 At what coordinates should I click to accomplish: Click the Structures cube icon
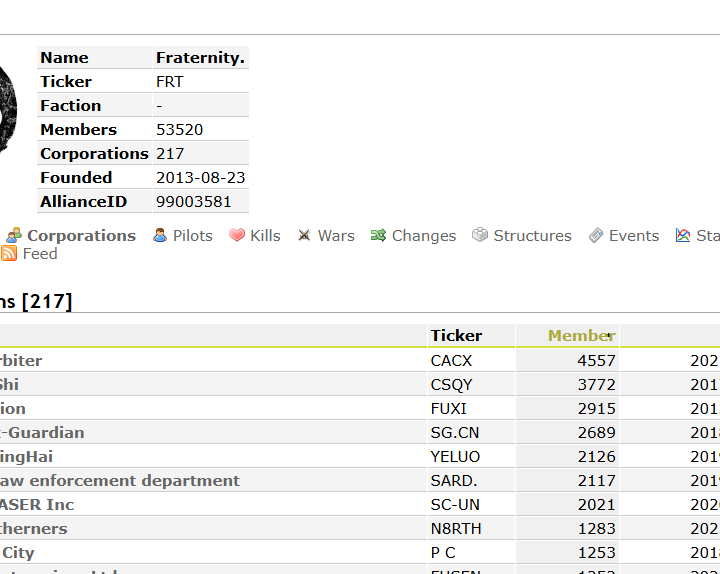click(480, 236)
